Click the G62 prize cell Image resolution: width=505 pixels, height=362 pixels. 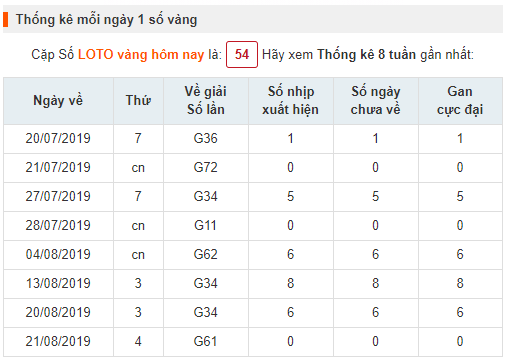coord(206,254)
